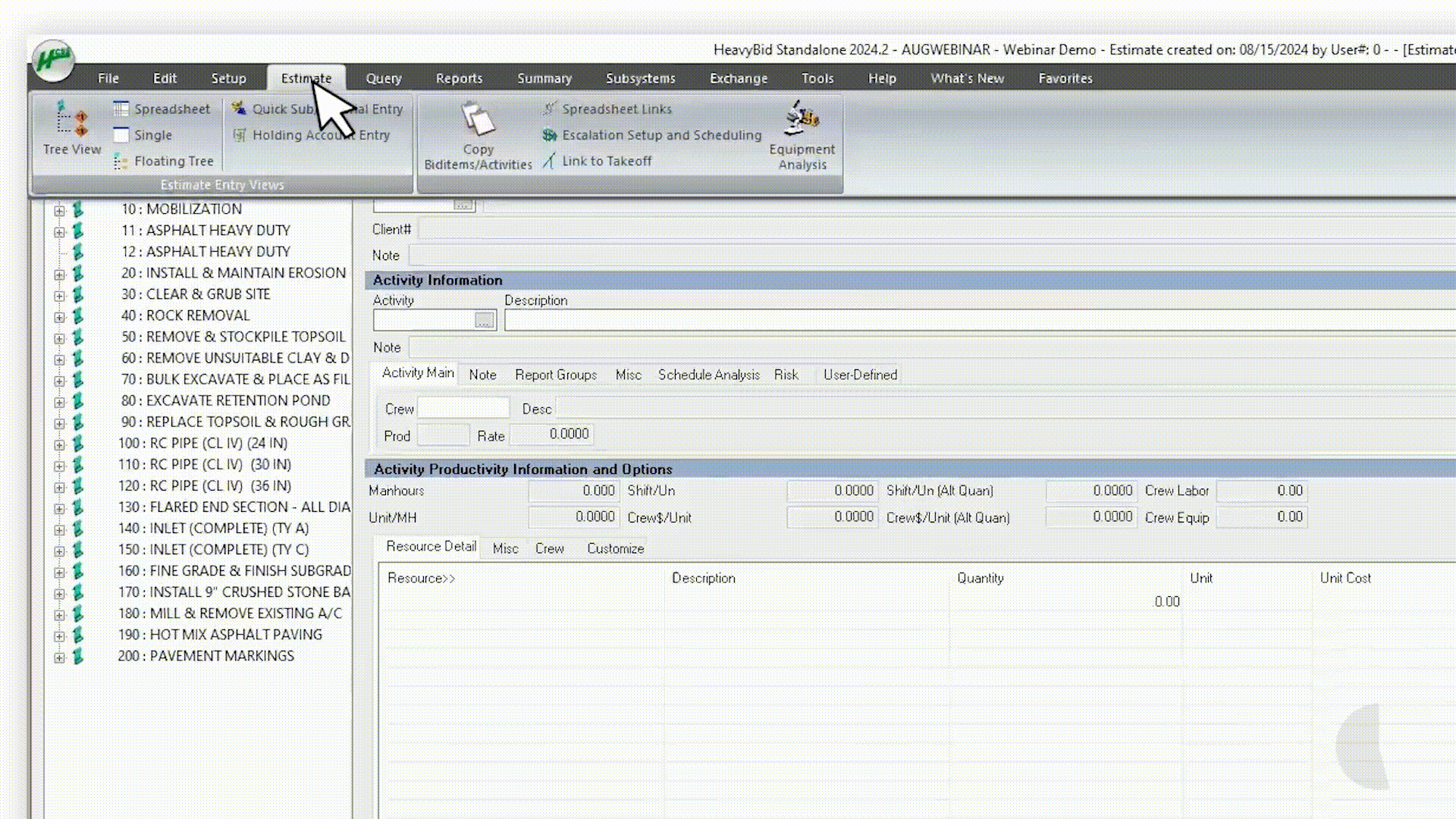Click the Client# input field
Viewport: 1456px width, 819px height.
(x=936, y=229)
